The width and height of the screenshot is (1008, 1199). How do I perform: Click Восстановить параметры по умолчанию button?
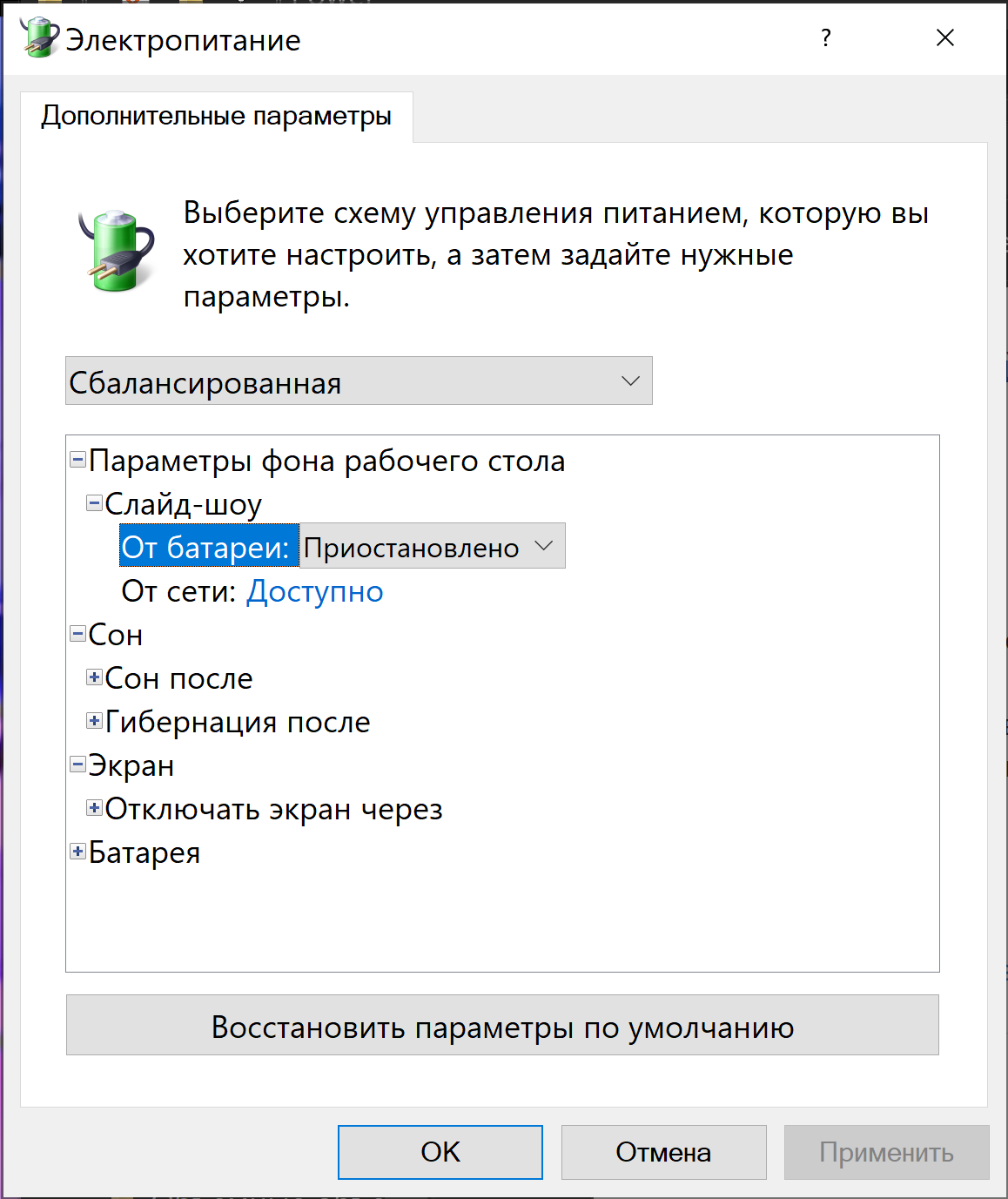tap(502, 1026)
